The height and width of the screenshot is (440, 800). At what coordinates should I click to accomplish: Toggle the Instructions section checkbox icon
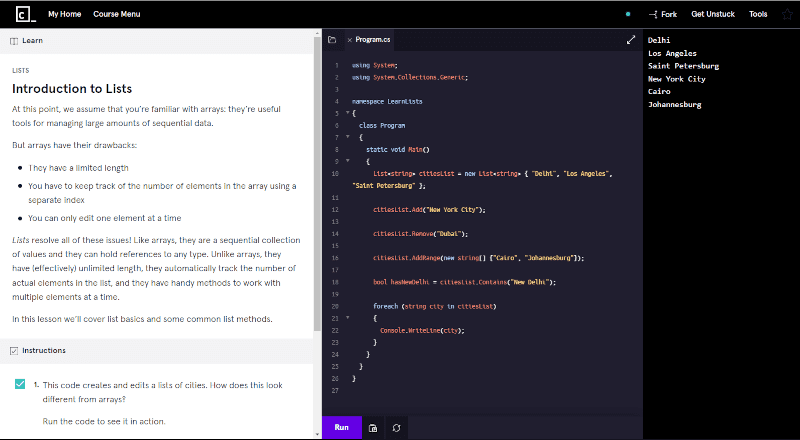(x=14, y=351)
